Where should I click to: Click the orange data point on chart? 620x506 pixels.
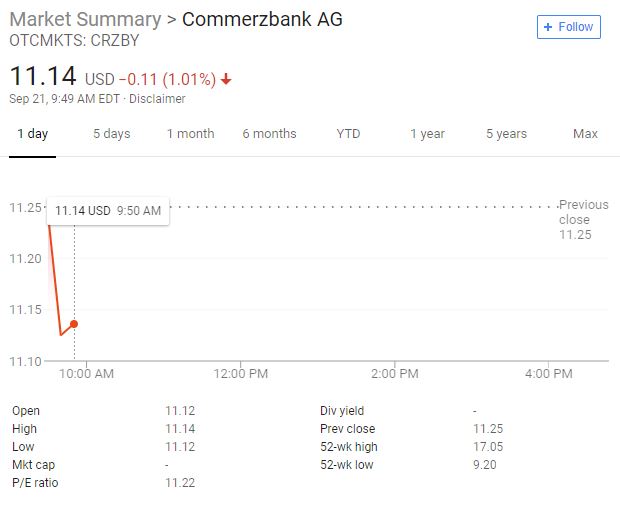74,324
